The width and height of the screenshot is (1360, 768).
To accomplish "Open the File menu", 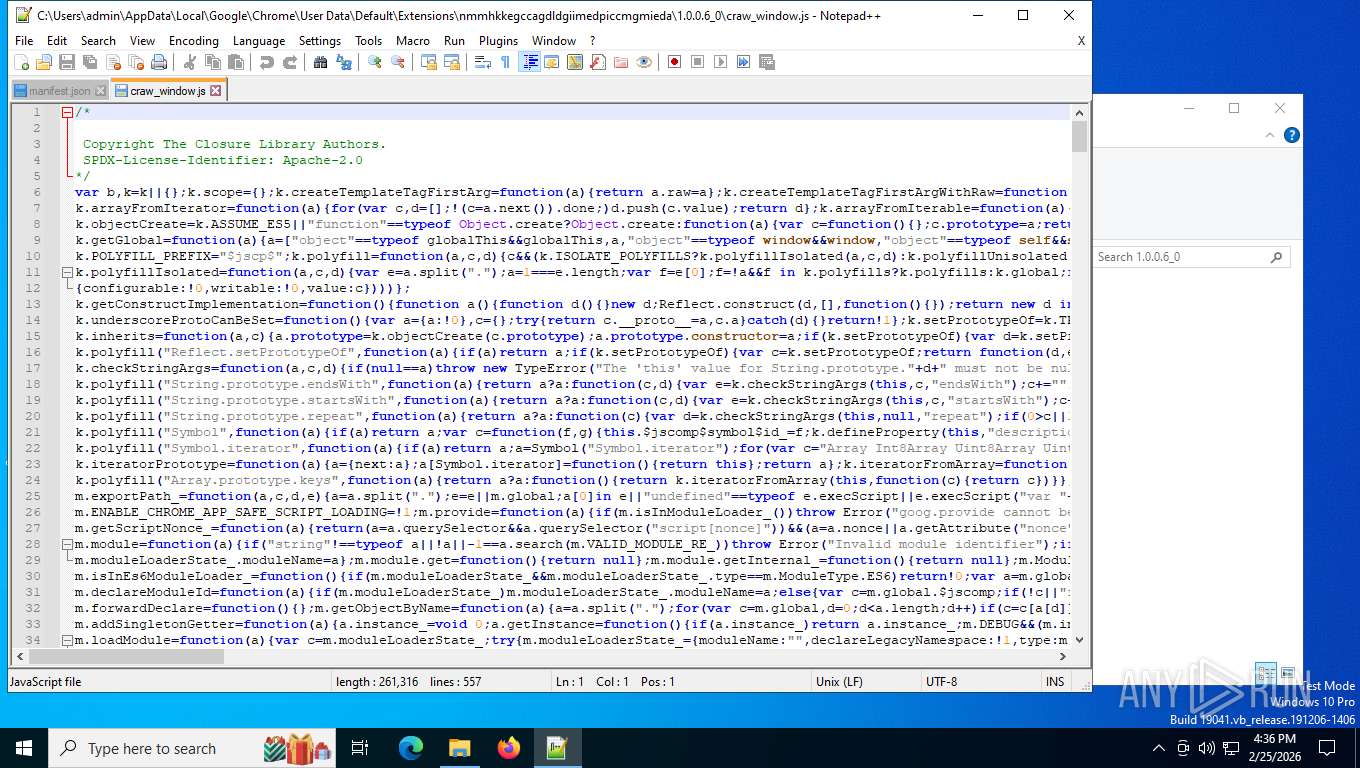I will coord(24,41).
